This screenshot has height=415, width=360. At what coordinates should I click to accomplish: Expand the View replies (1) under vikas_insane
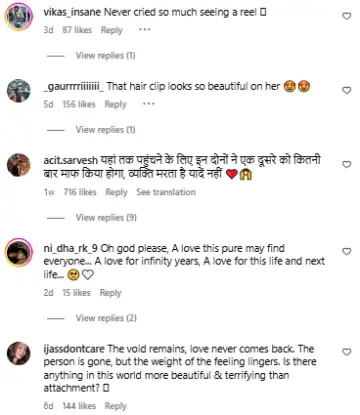105,55
